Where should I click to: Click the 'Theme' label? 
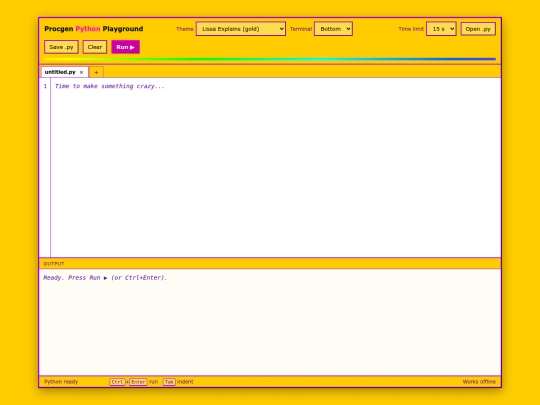click(x=185, y=29)
